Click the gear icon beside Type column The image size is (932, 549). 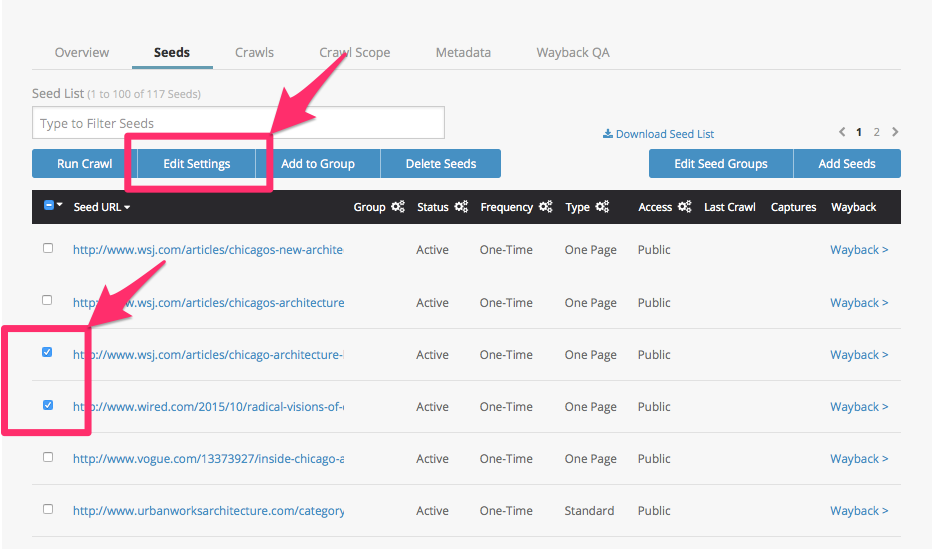[602, 207]
